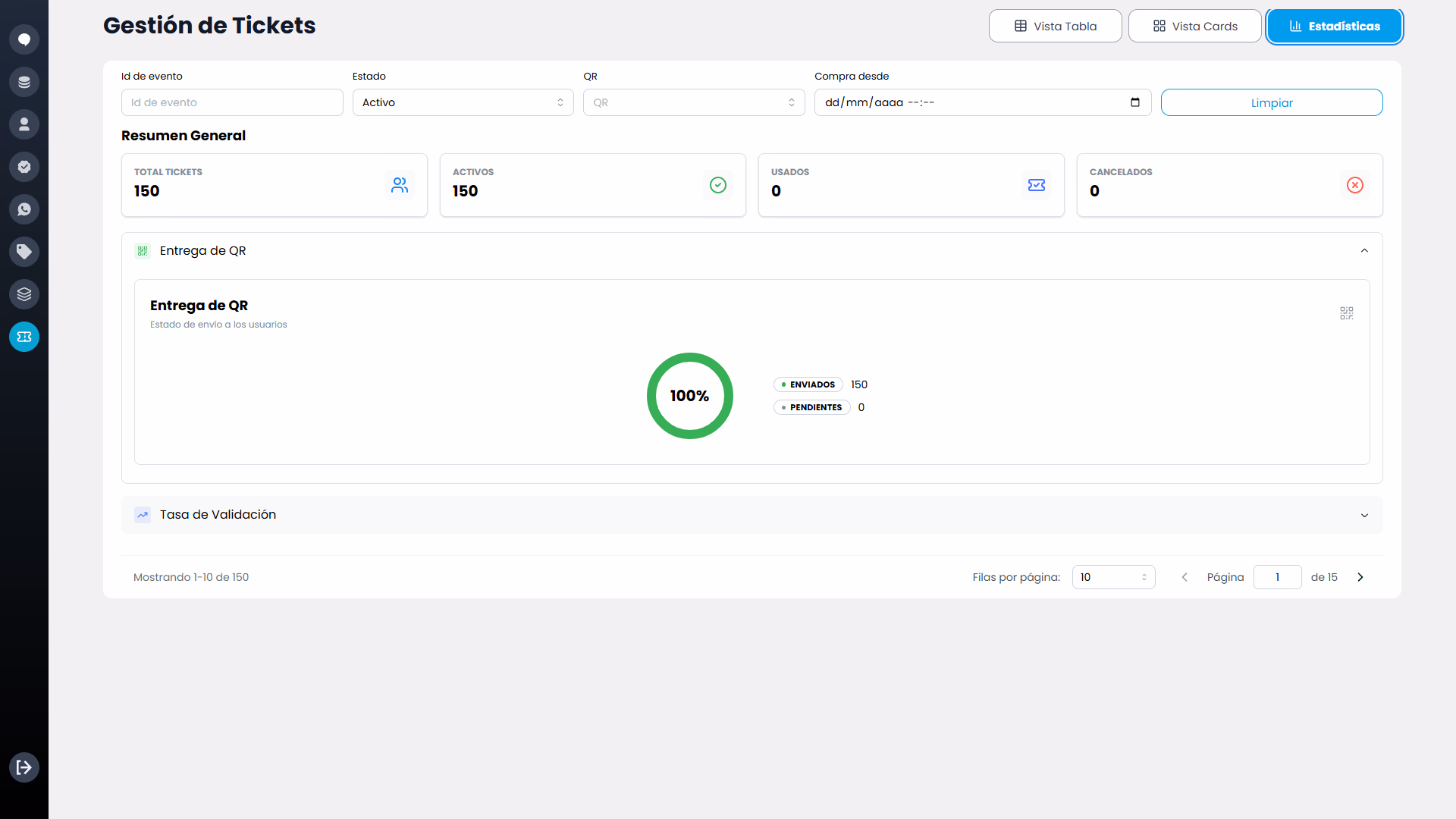Viewport: 1456px width, 819px height.
Task: Open the price tag sidebar icon
Action: coord(24,252)
